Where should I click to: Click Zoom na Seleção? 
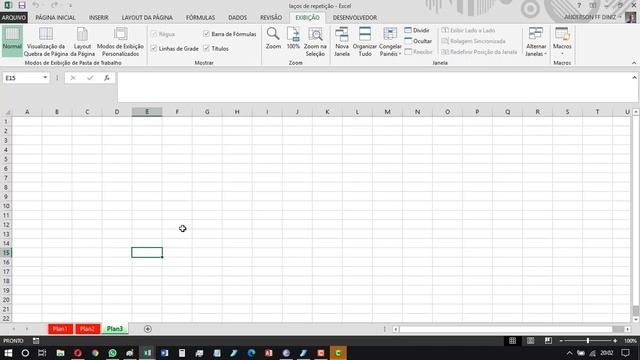click(315, 42)
